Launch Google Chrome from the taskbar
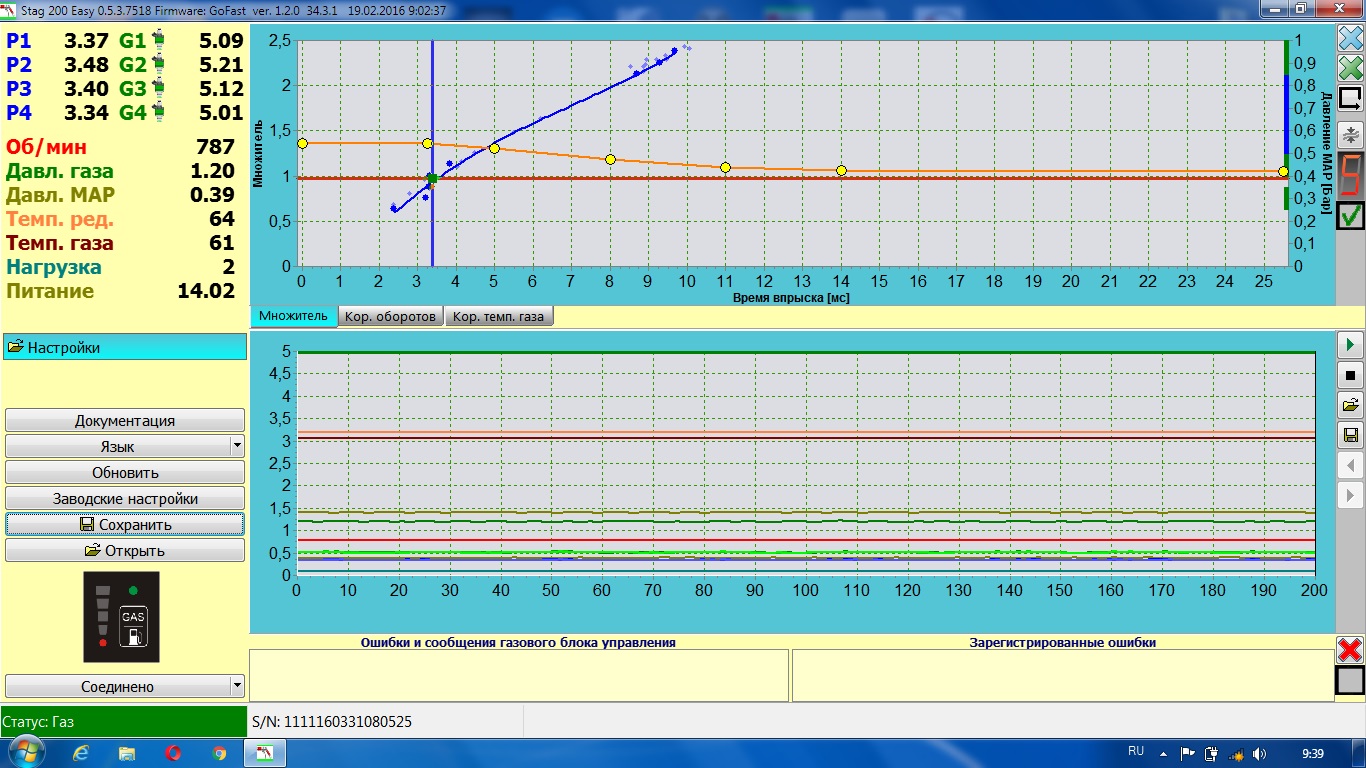 click(x=219, y=753)
